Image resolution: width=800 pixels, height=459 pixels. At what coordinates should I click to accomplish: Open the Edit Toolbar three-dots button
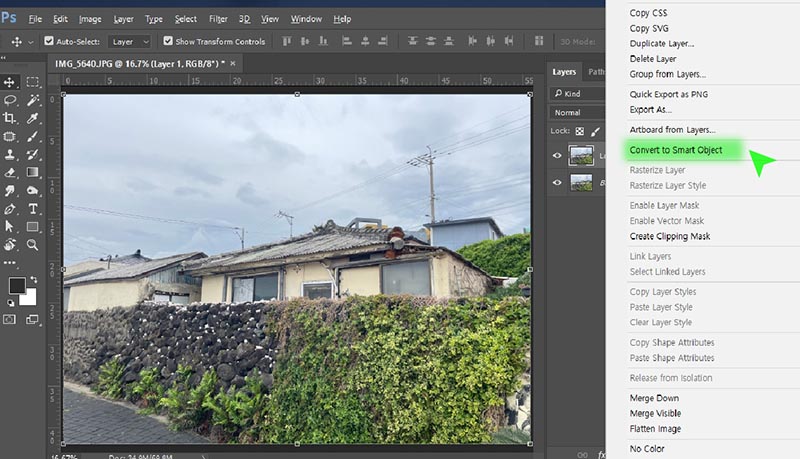tap(9, 263)
